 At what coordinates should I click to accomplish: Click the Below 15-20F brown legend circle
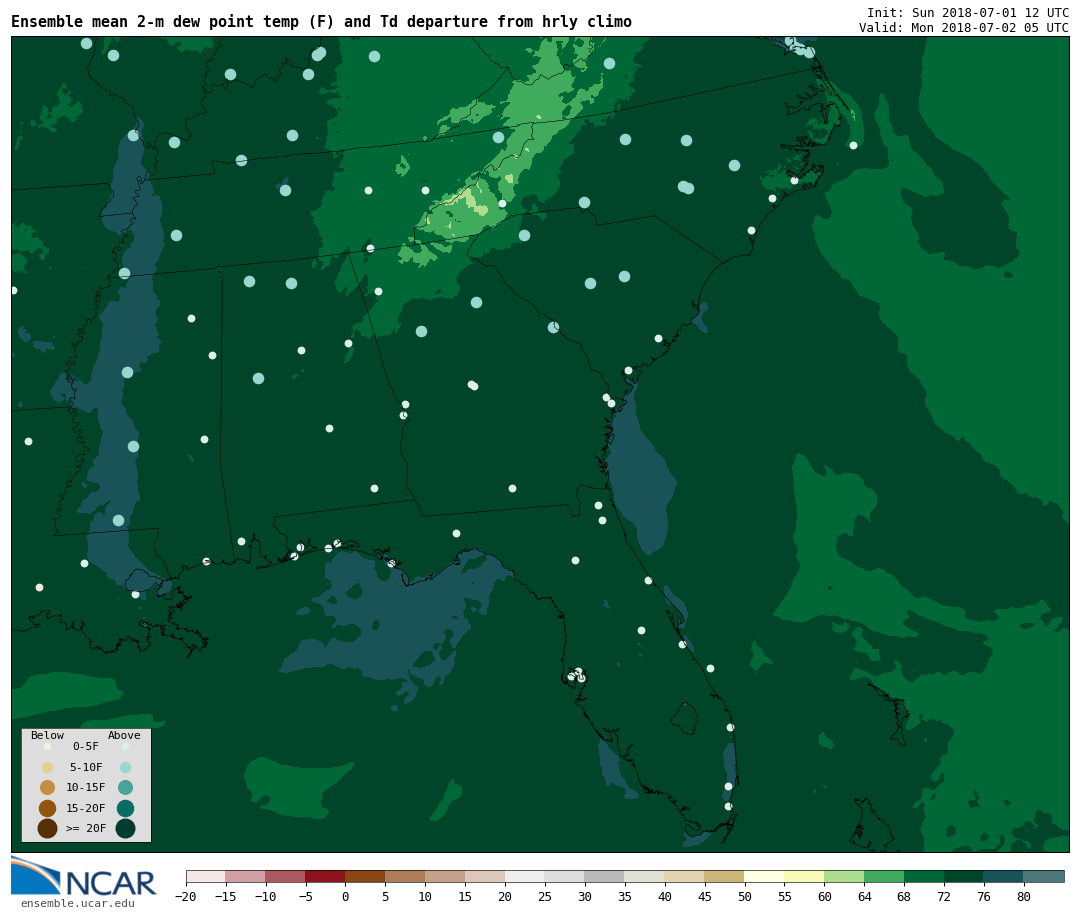48,808
